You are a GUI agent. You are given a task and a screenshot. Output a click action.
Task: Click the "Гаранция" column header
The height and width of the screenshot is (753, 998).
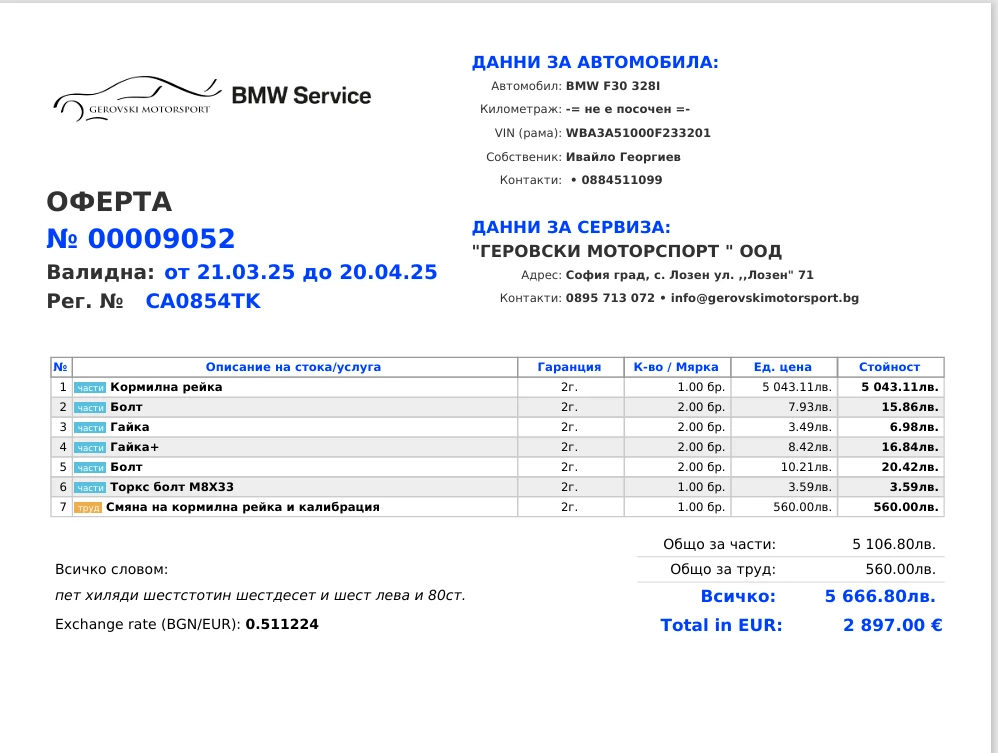pyautogui.click(x=570, y=367)
